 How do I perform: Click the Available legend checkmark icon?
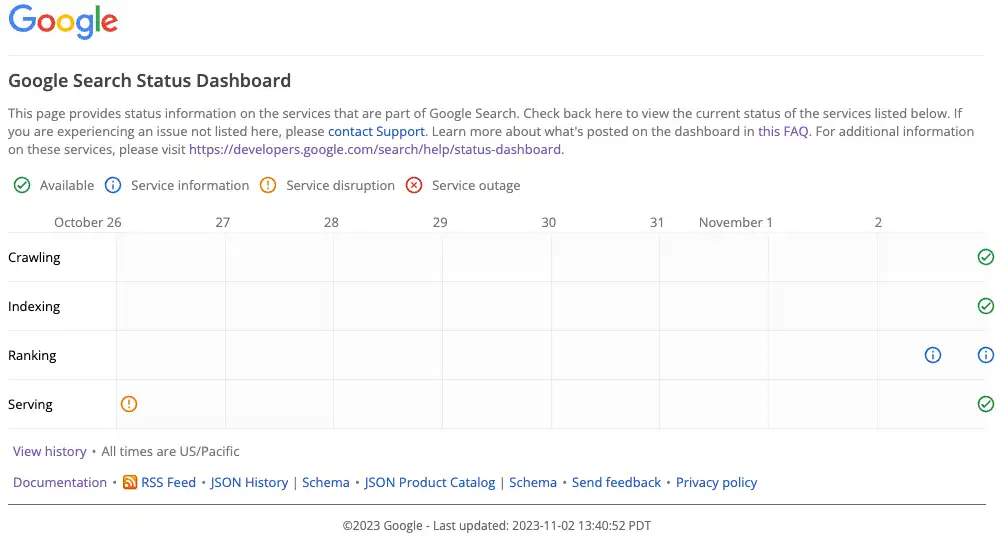pyautogui.click(x=22, y=186)
